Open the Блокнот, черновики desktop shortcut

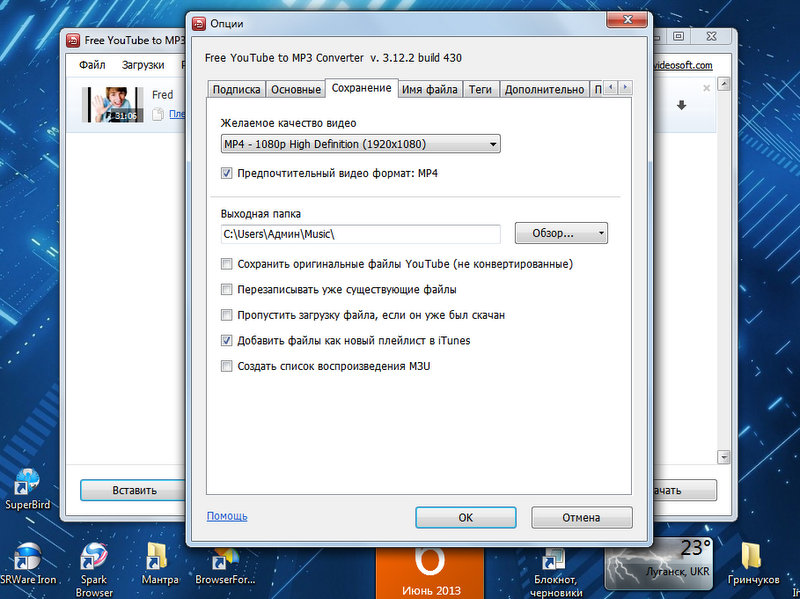556,571
